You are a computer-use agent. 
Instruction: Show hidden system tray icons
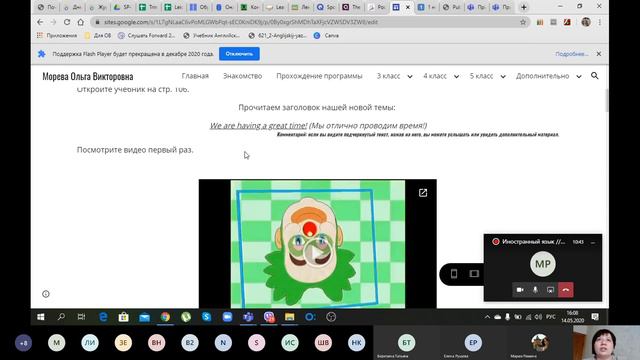[487, 317]
